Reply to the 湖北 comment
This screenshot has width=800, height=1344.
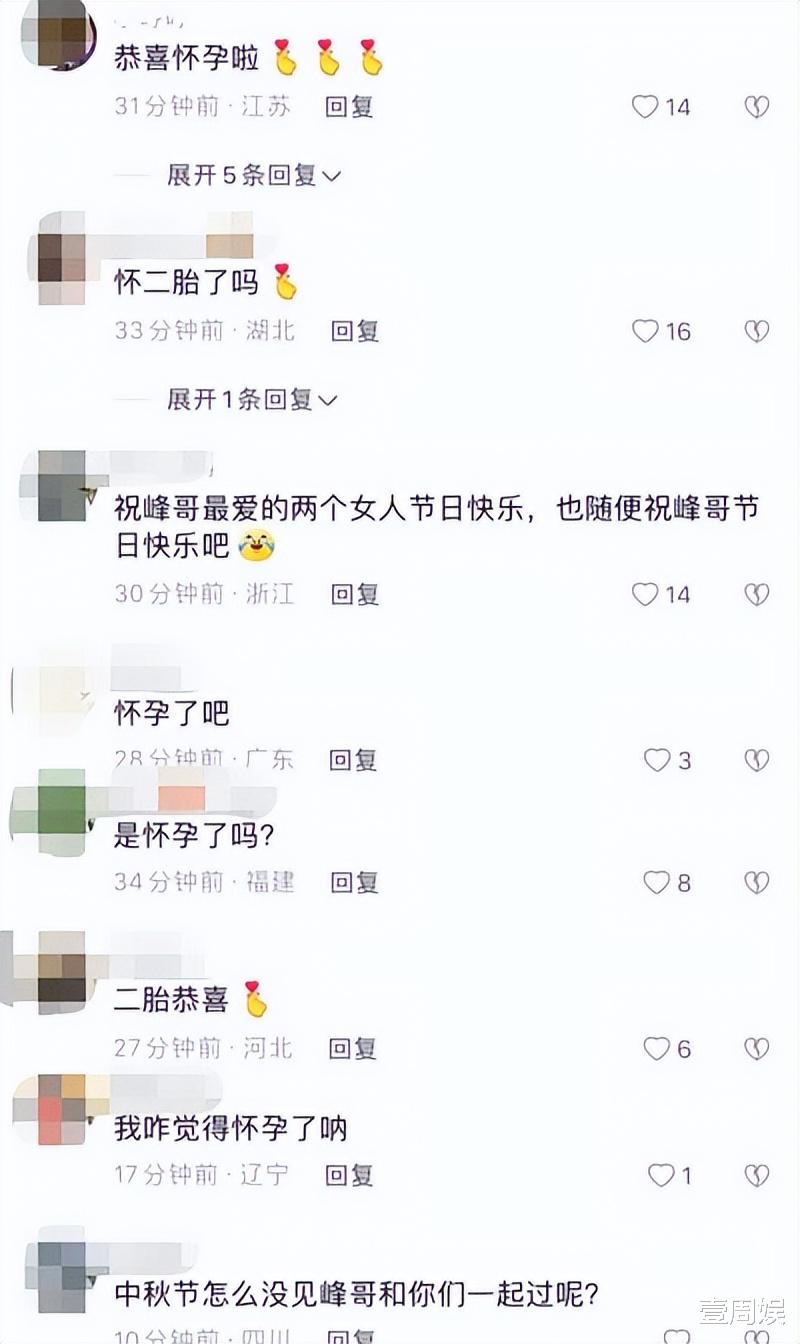355,331
